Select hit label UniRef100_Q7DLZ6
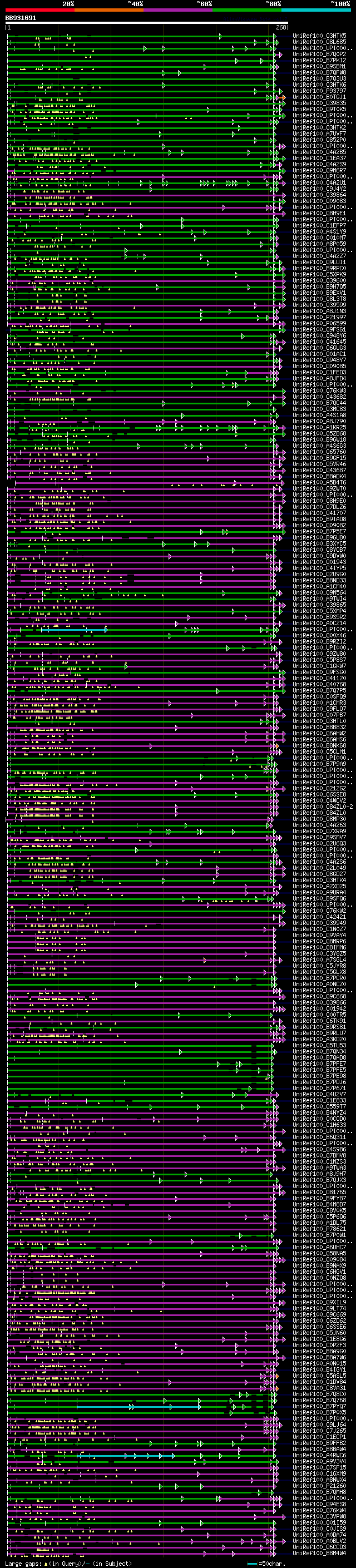This screenshot has height=1568, width=356. click(x=319, y=506)
